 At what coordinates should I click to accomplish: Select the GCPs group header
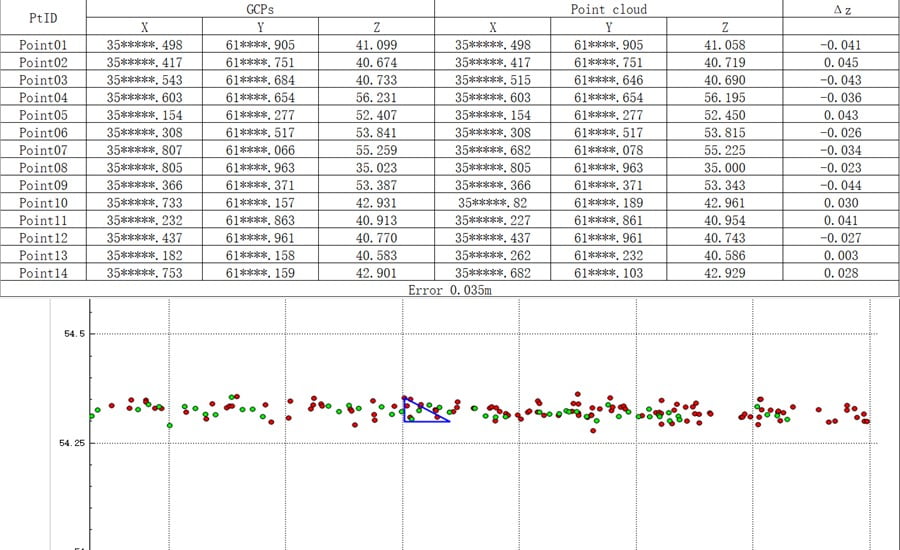[260, 9]
